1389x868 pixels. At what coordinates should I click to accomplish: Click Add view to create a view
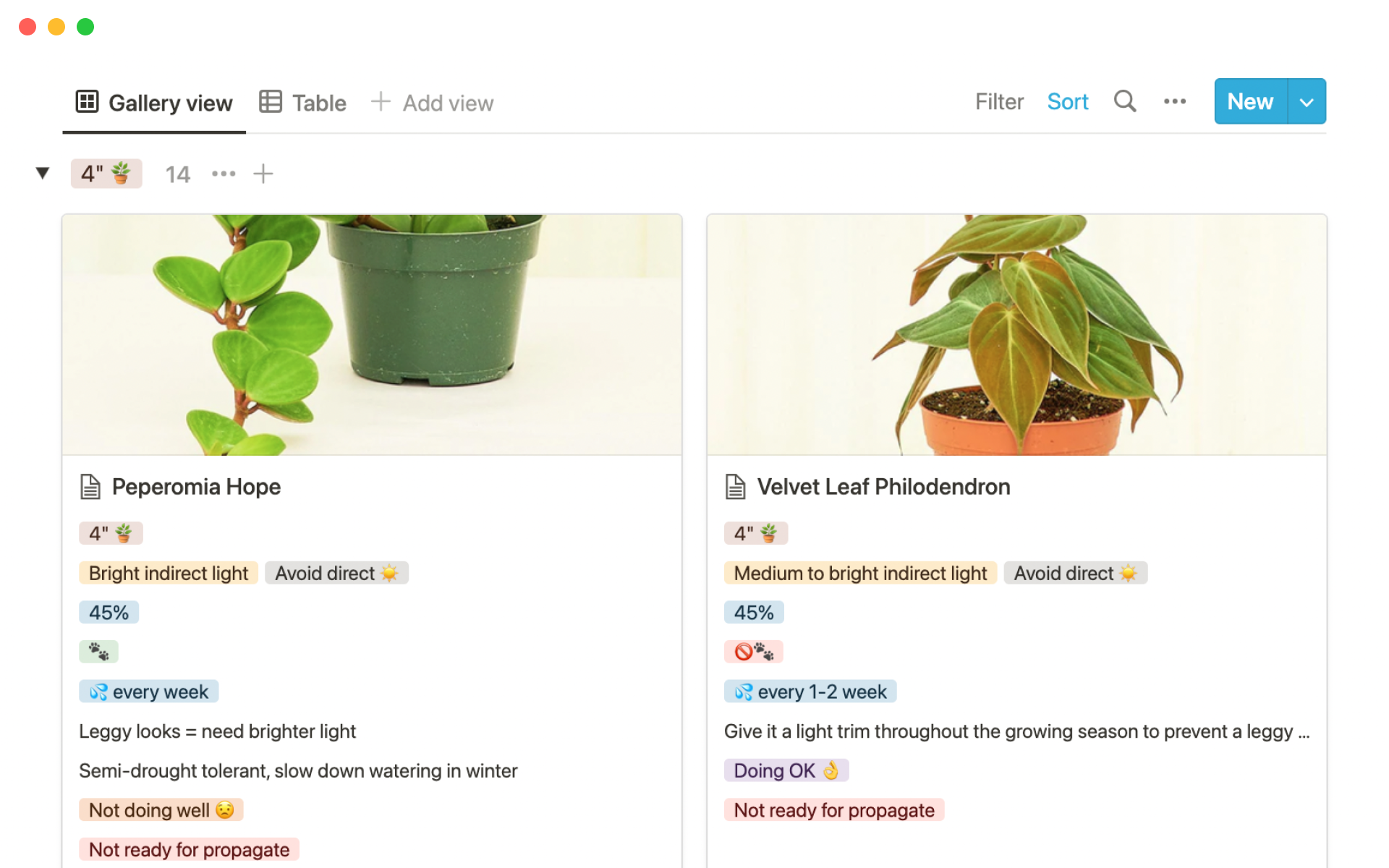point(432,103)
